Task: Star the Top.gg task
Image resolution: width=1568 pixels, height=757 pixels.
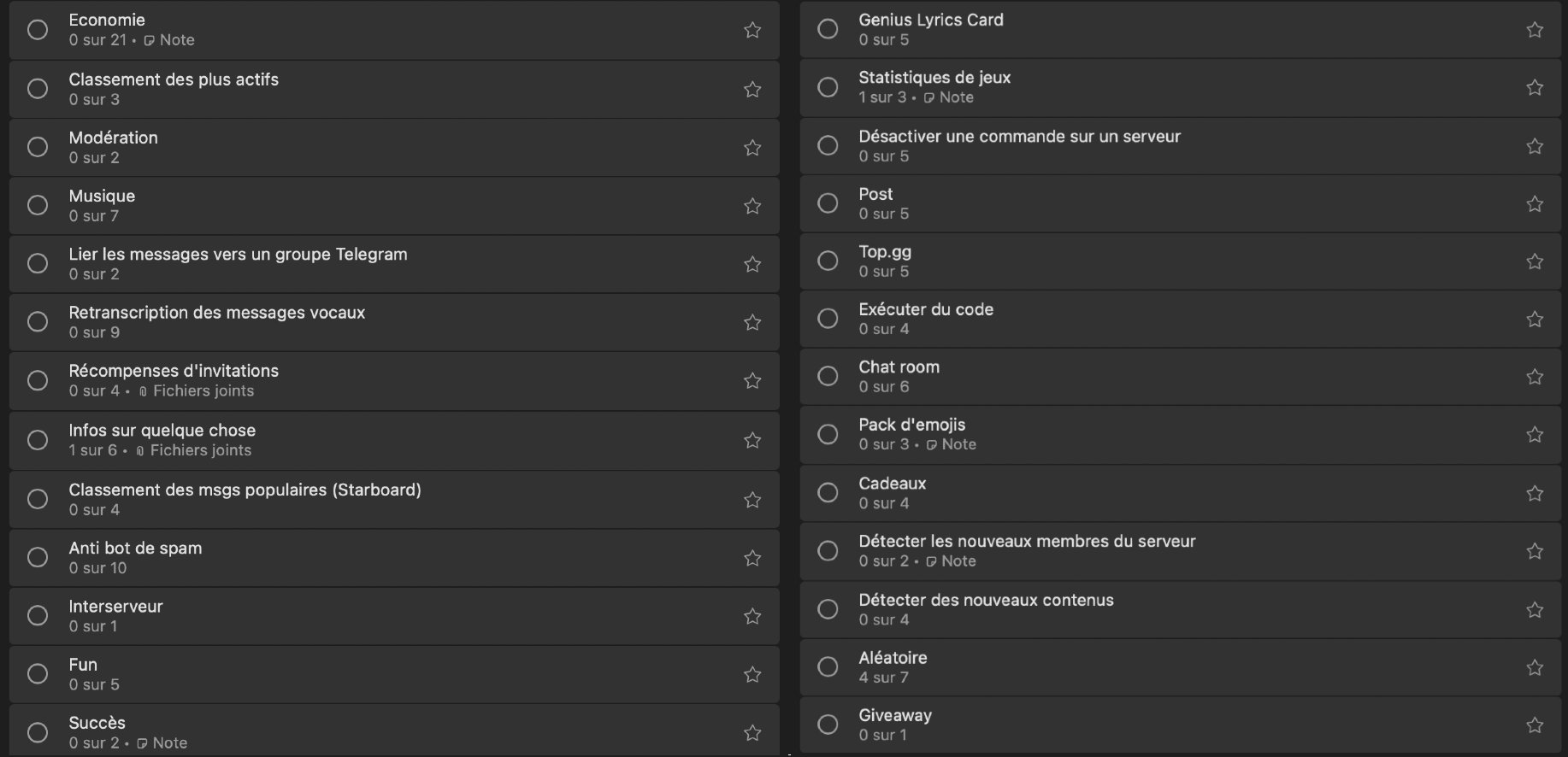Action: [1535, 261]
